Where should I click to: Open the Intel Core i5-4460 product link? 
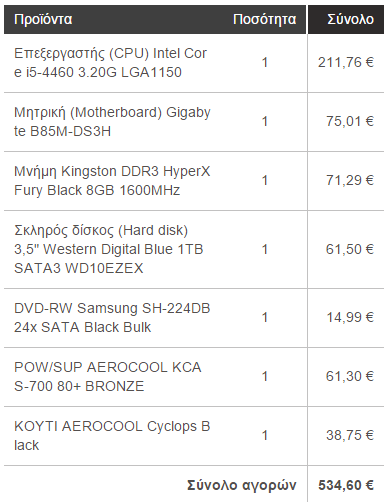(x=110, y=63)
